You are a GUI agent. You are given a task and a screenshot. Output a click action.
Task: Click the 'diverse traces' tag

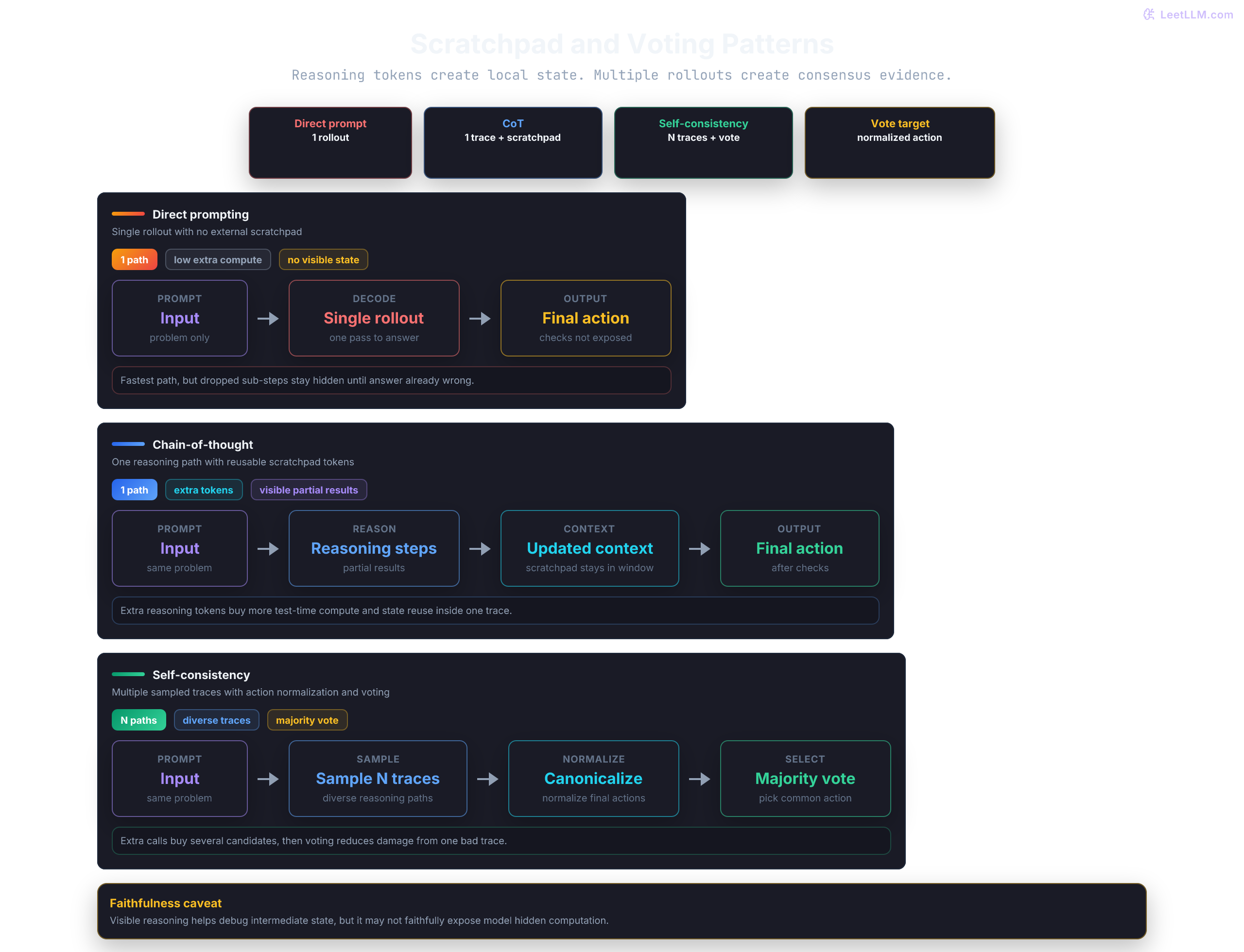pos(217,720)
